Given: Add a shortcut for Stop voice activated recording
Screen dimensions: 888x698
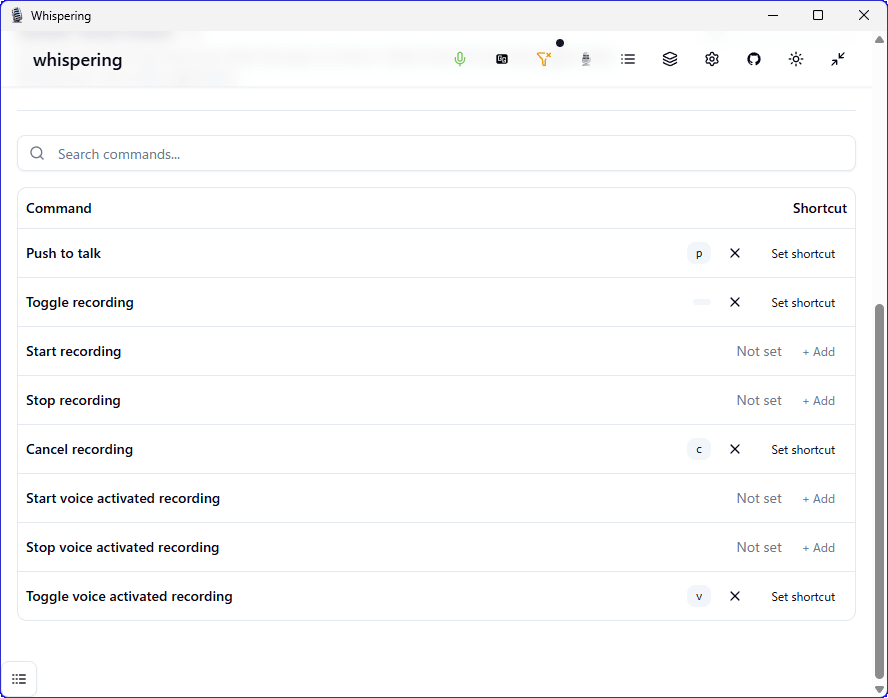Looking at the screenshot, I should (x=818, y=547).
